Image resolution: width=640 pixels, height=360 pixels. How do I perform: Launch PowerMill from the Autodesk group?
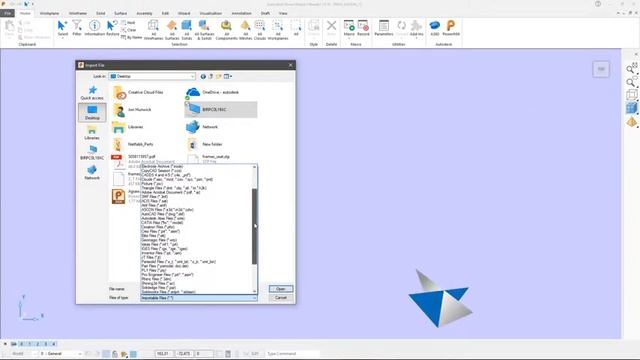coord(451,28)
